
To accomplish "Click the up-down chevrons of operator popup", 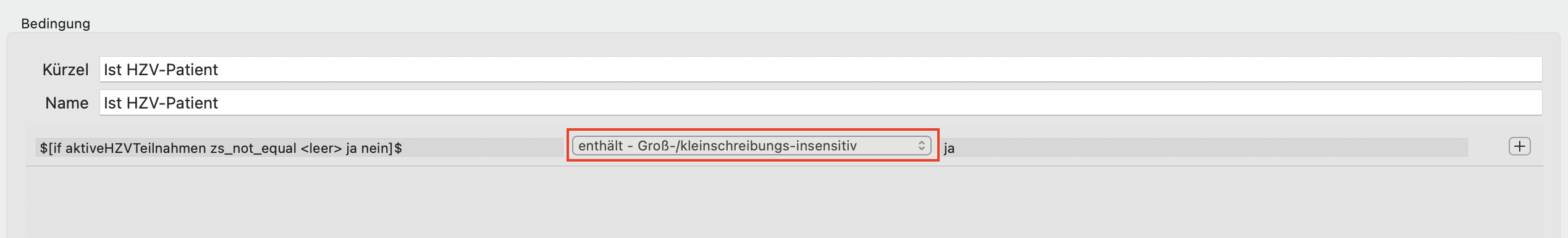I will 921,146.
